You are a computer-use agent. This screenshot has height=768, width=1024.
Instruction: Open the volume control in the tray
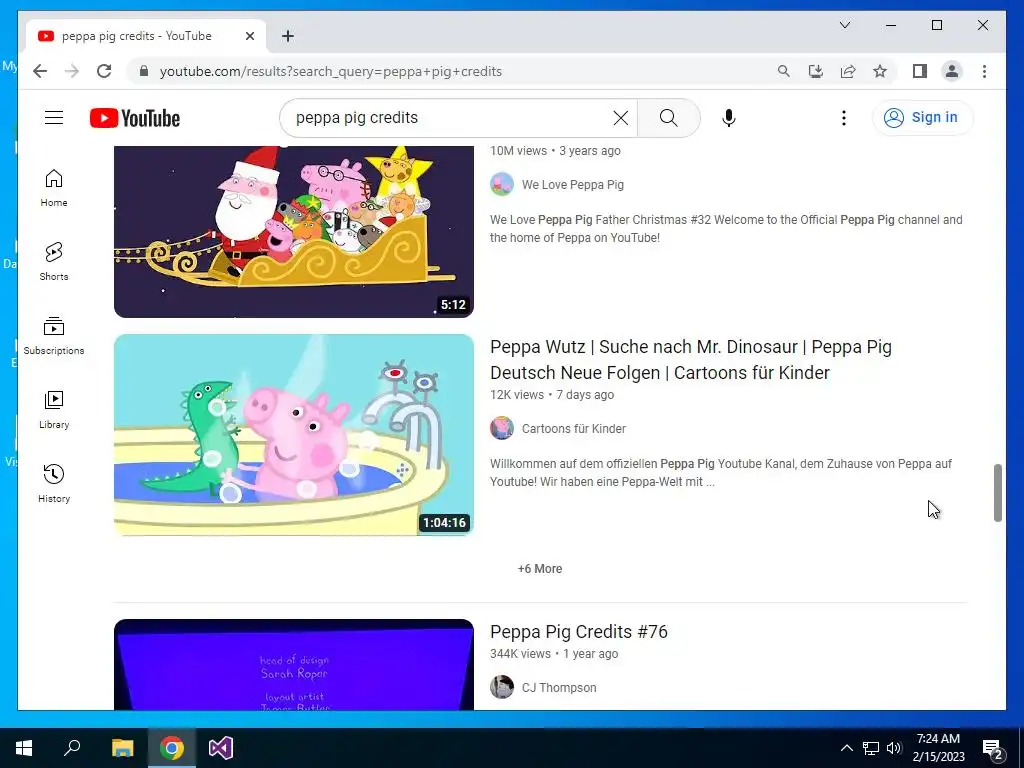click(x=894, y=748)
